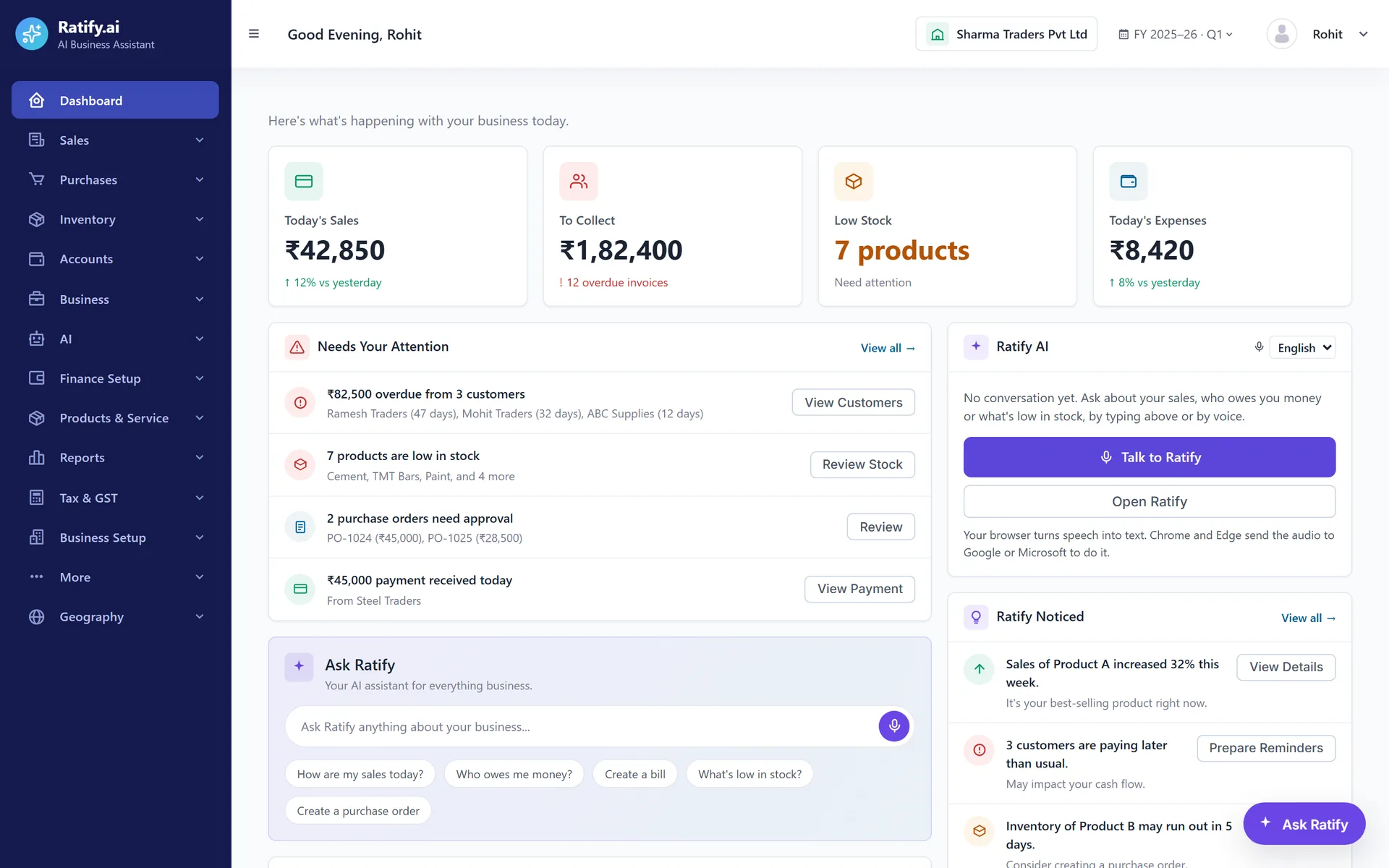
Task: Click the View Payment button
Action: click(x=859, y=589)
